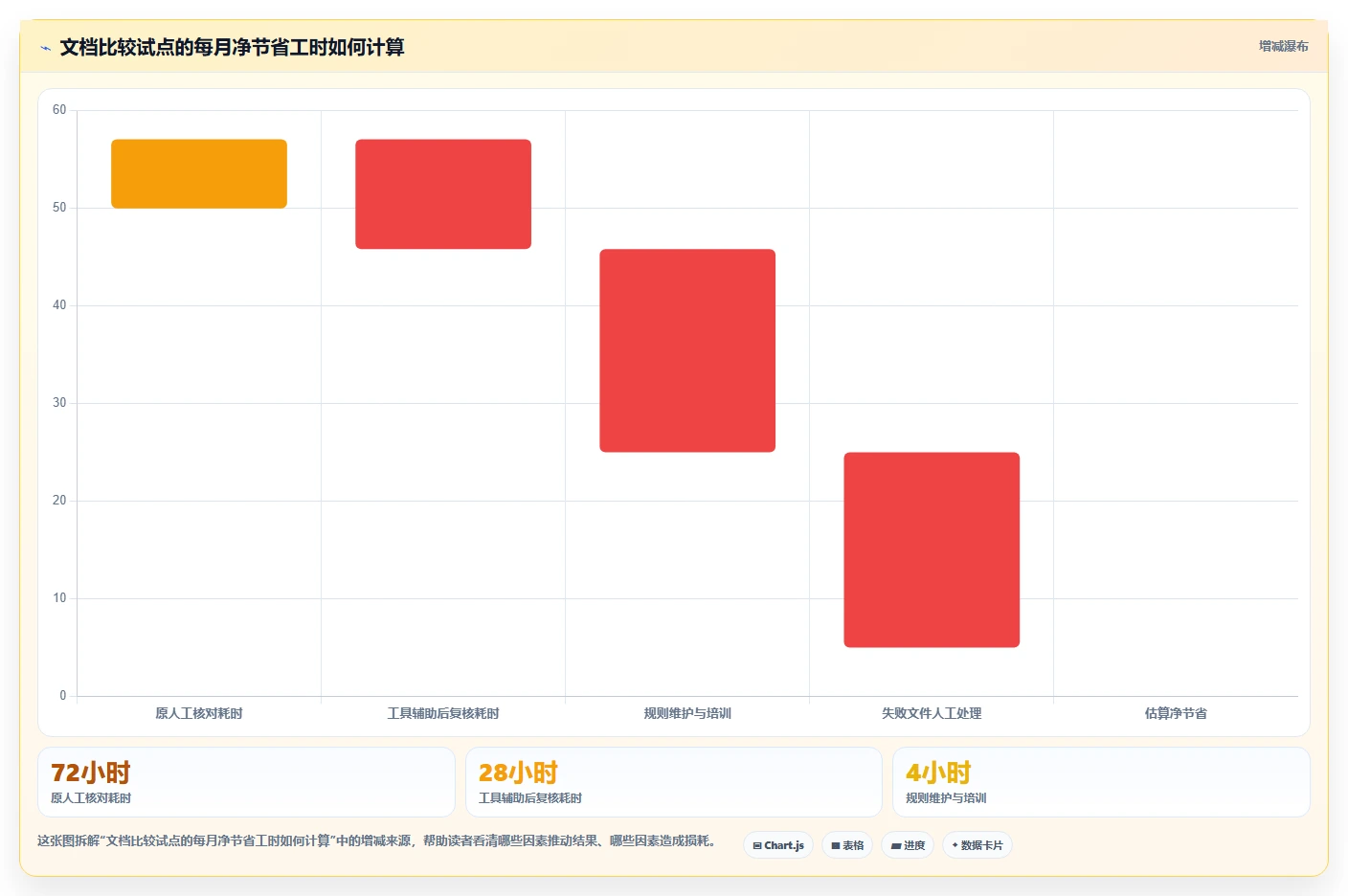This screenshot has height=896, width=1348.
Task: Click the y-axis value 10
Action: [x=59, y=598]
